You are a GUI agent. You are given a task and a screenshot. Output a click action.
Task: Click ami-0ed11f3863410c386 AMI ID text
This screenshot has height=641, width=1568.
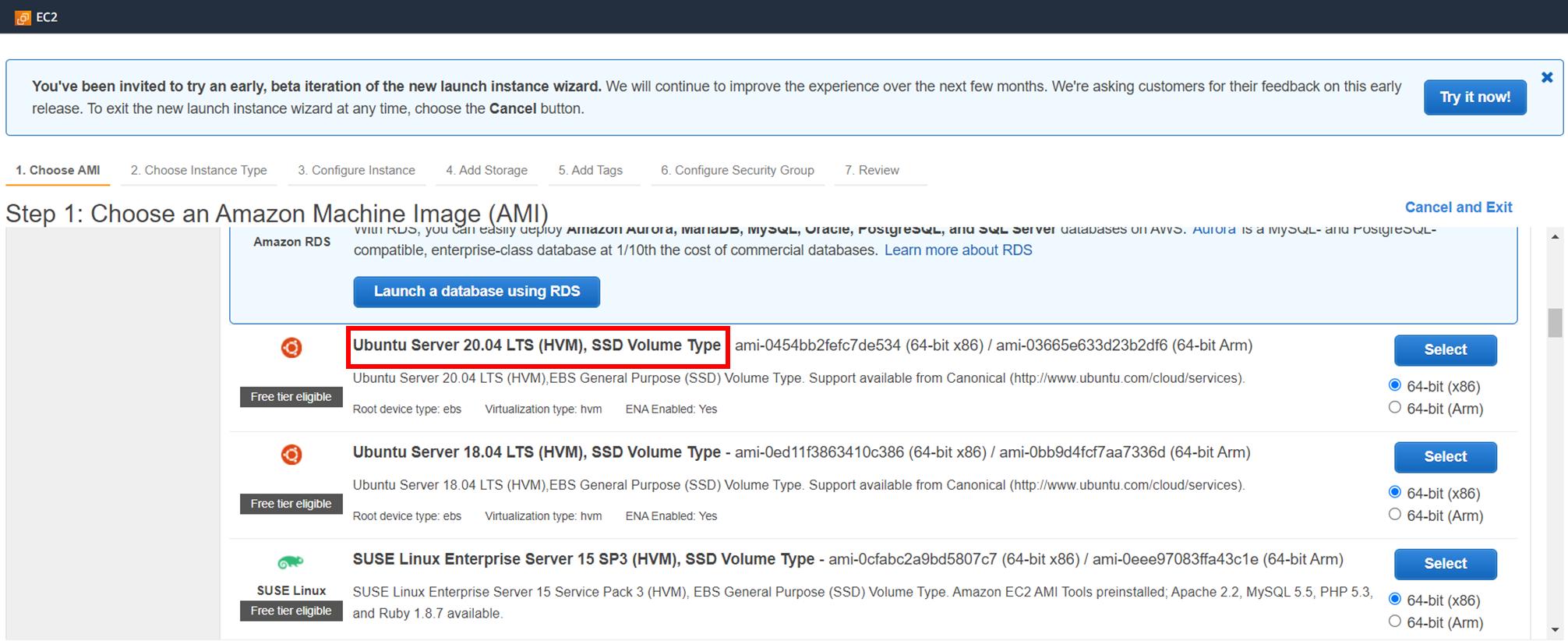(x=820, y=452)
